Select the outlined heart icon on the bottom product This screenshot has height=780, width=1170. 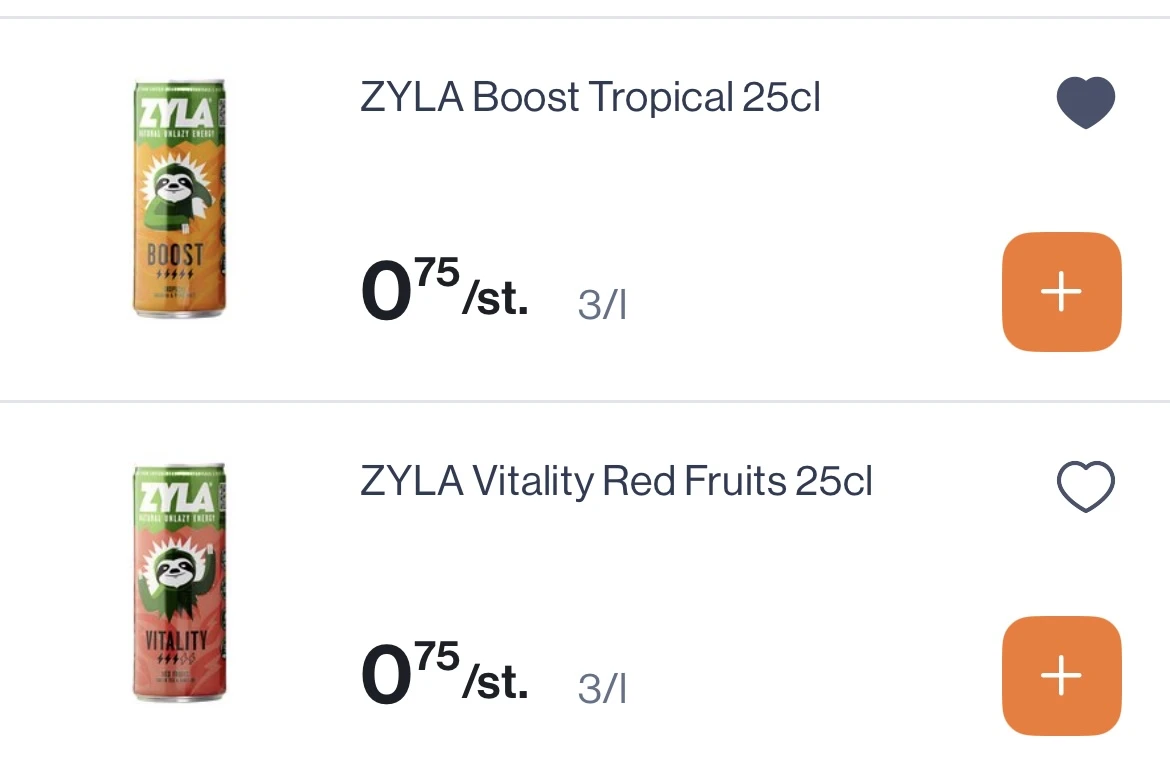(x=1086, y=486)
